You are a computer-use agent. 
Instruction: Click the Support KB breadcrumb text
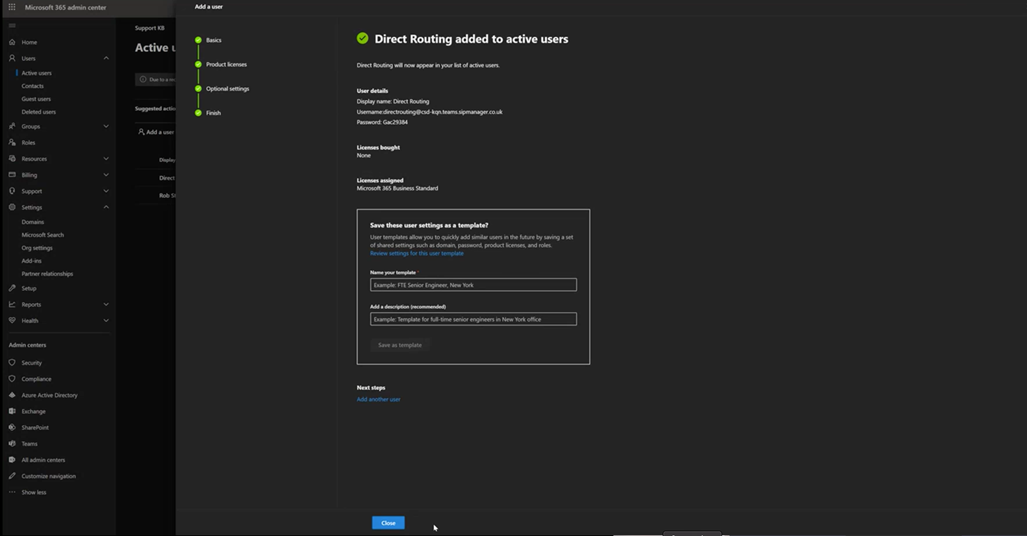(150, 28)
